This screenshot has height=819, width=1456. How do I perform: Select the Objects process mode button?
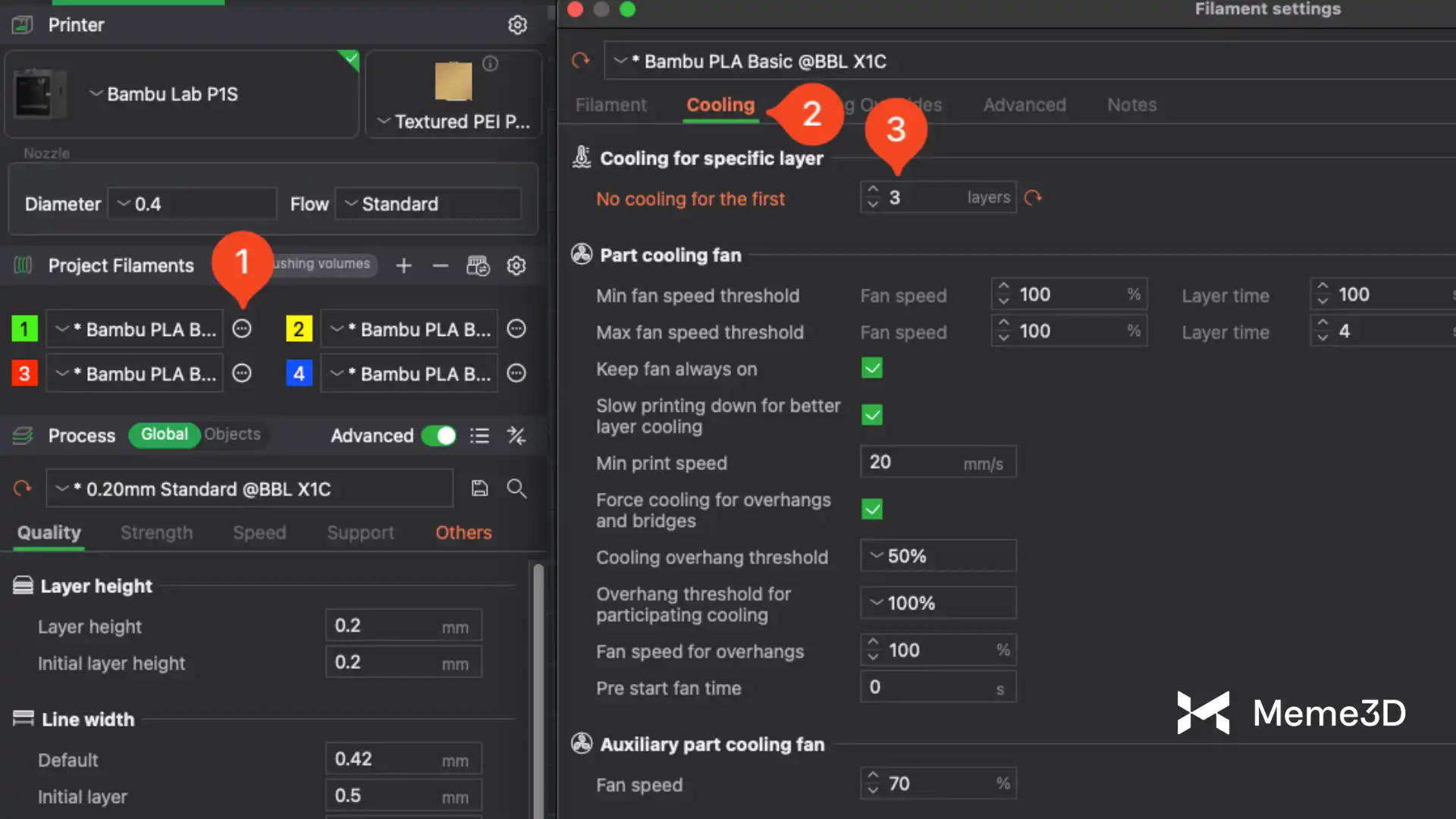pos(232,435)
